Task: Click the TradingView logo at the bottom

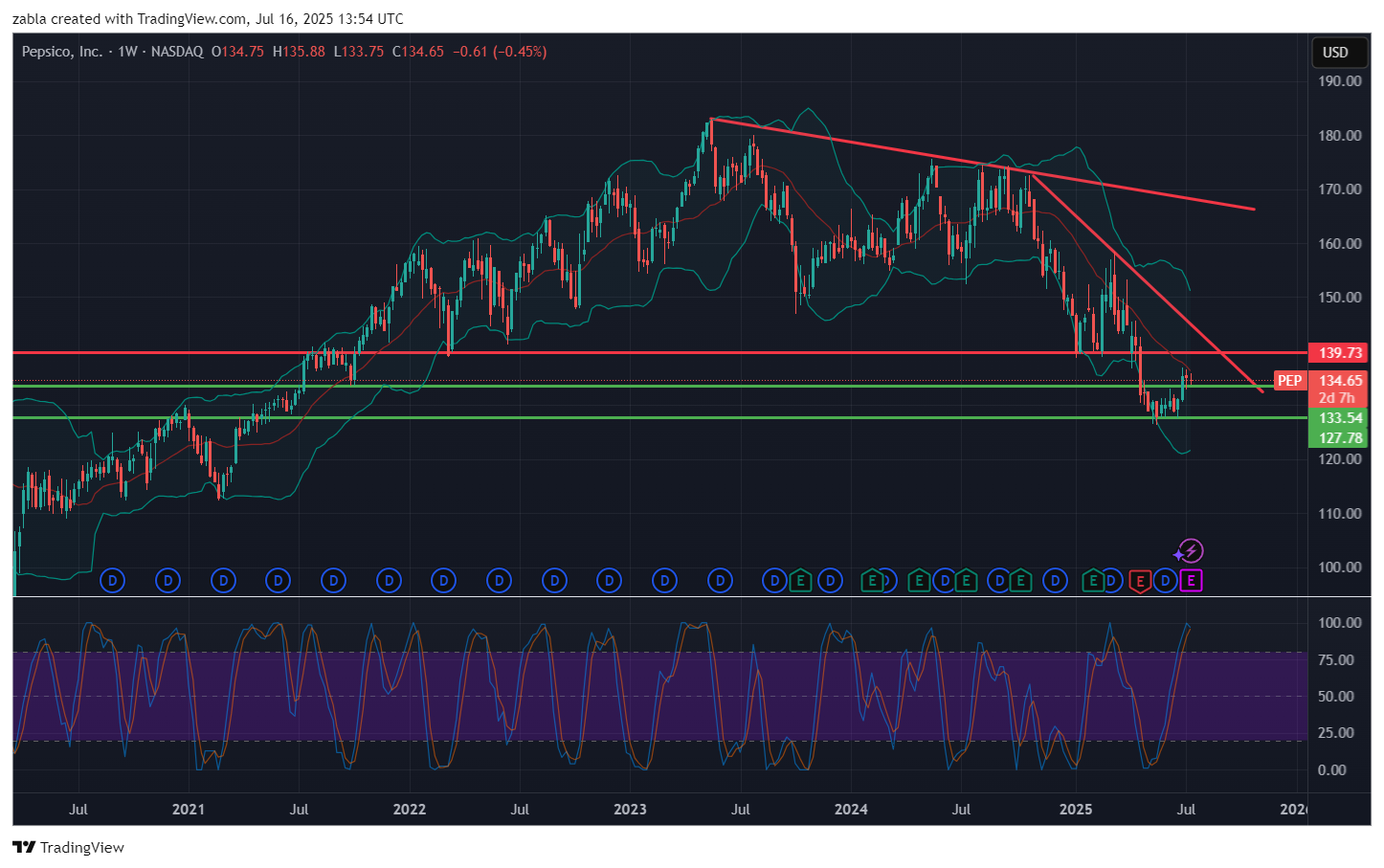Action: 68,848
